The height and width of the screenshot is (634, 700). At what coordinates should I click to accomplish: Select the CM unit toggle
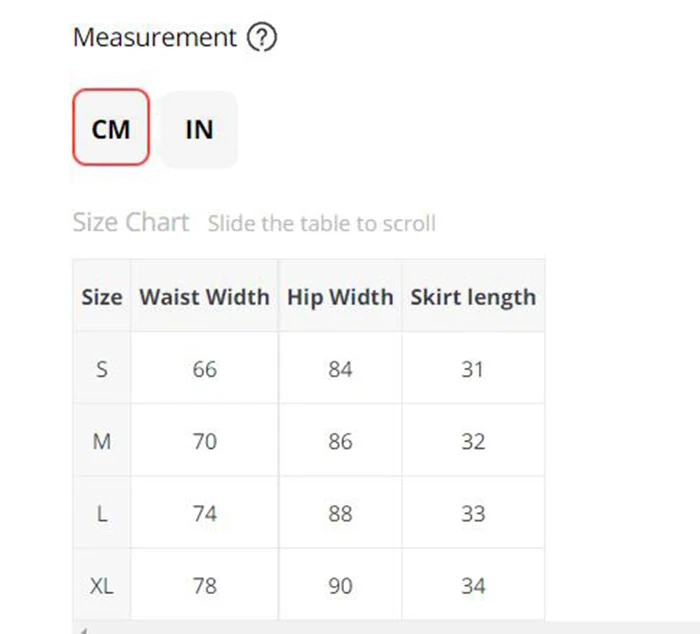click(111, 128)
